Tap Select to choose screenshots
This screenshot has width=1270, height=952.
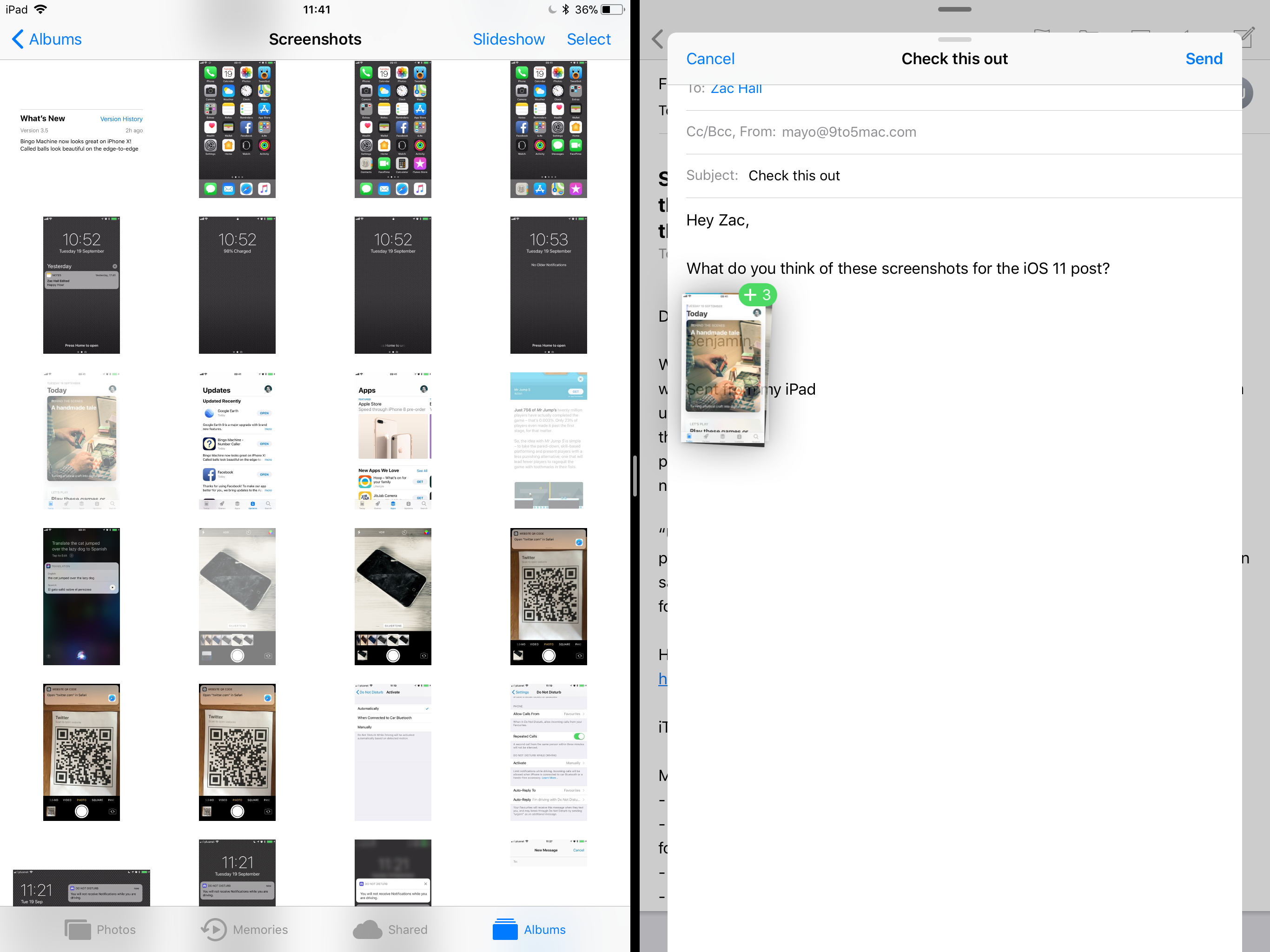pos(590,38)
